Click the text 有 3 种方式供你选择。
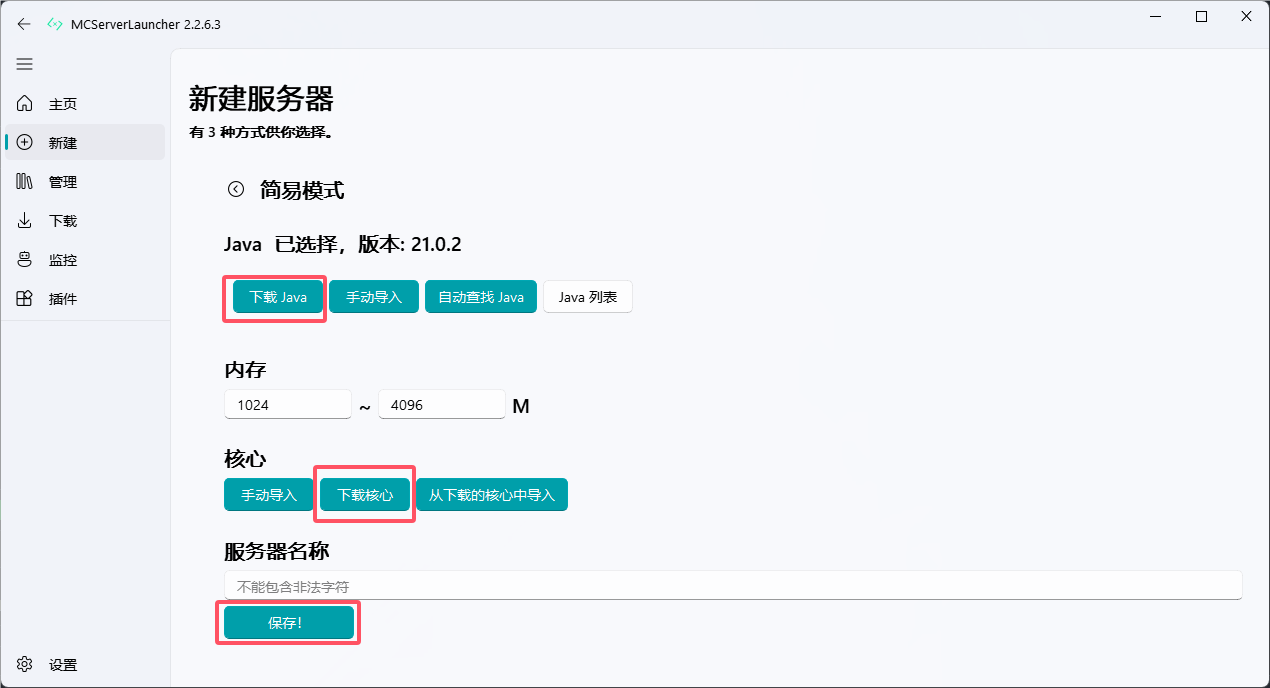Screen dimensions: 1270x688 (260, 132)
